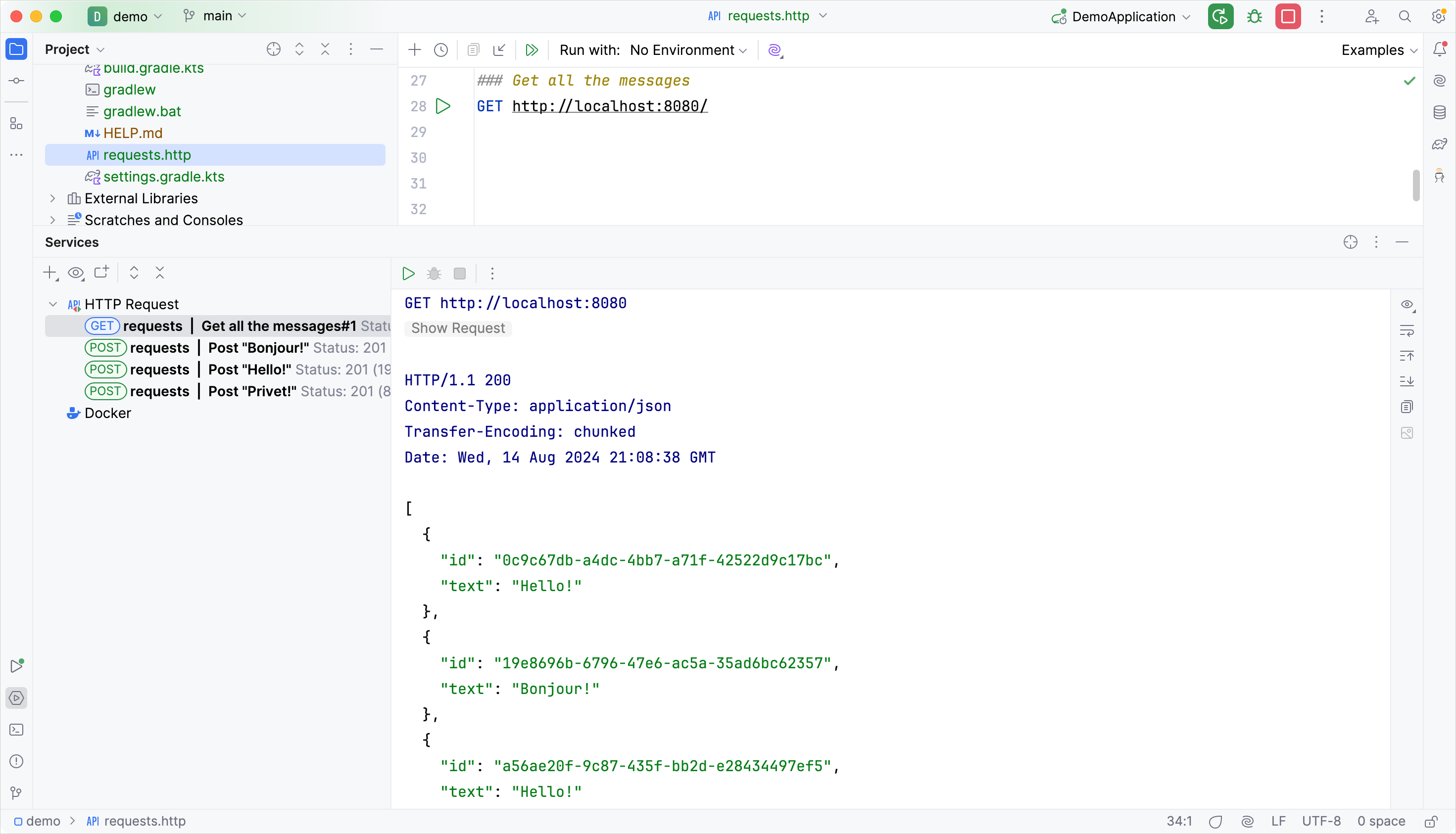Open HTTP requests history clock icon
The width and height of the screenshot is (1456, 834).
tap(440, 50)
